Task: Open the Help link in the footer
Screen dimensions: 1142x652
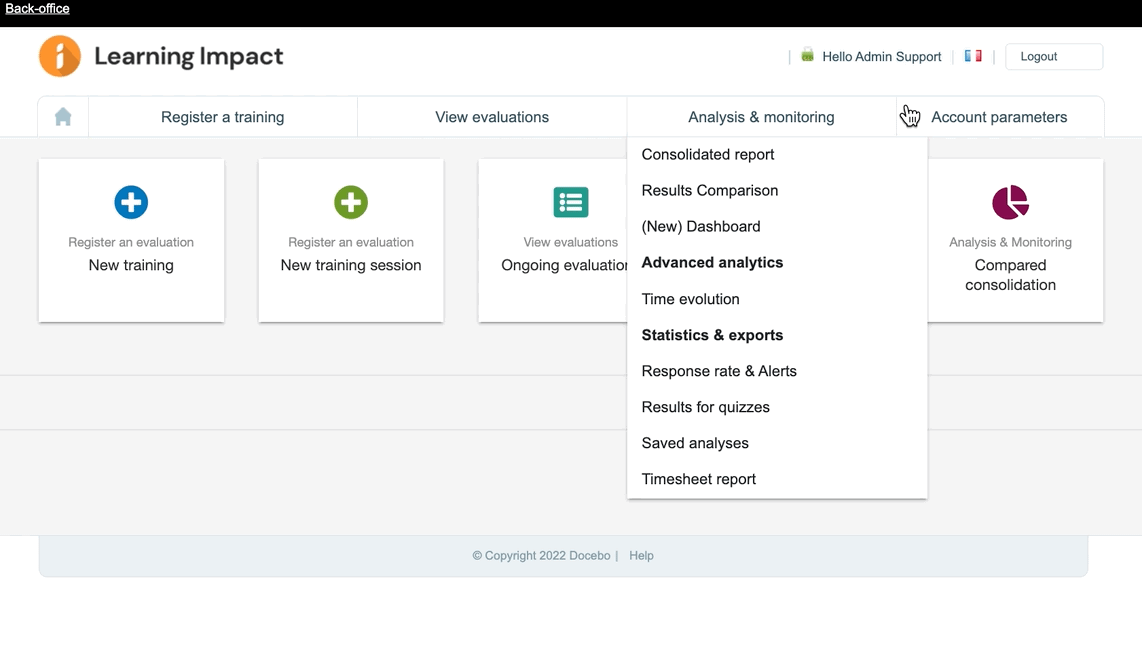Action: 641,555
